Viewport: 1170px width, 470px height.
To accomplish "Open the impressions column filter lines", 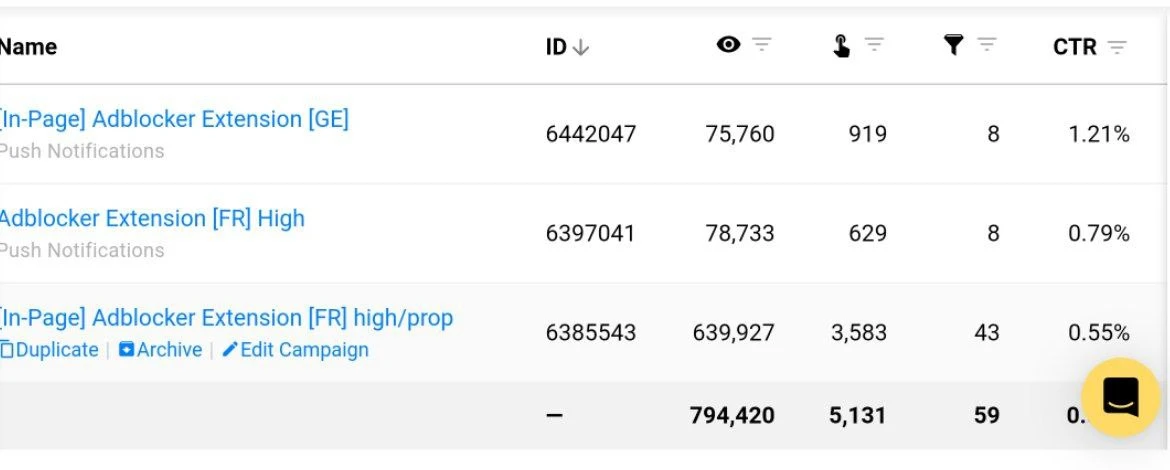I will 761,45.
